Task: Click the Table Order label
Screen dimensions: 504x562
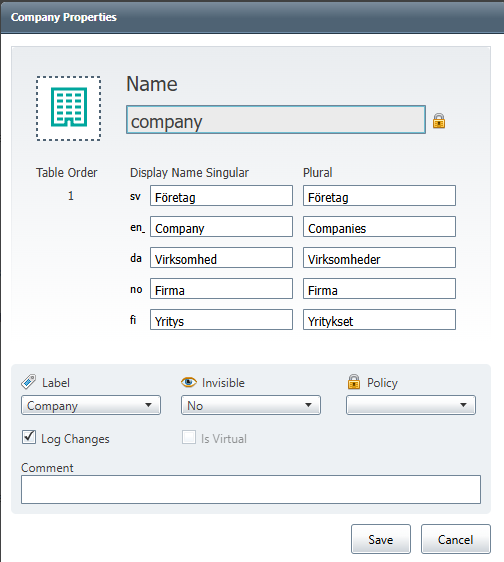Action: (x=66, y=172)
